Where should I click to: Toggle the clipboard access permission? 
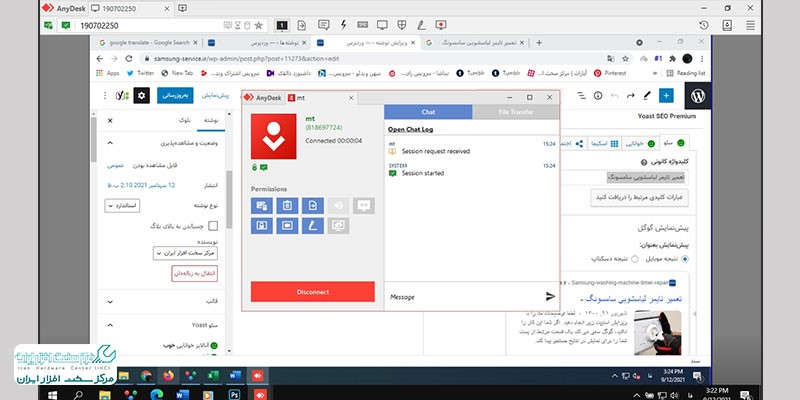pyautogui.click(x=287, y=206)
